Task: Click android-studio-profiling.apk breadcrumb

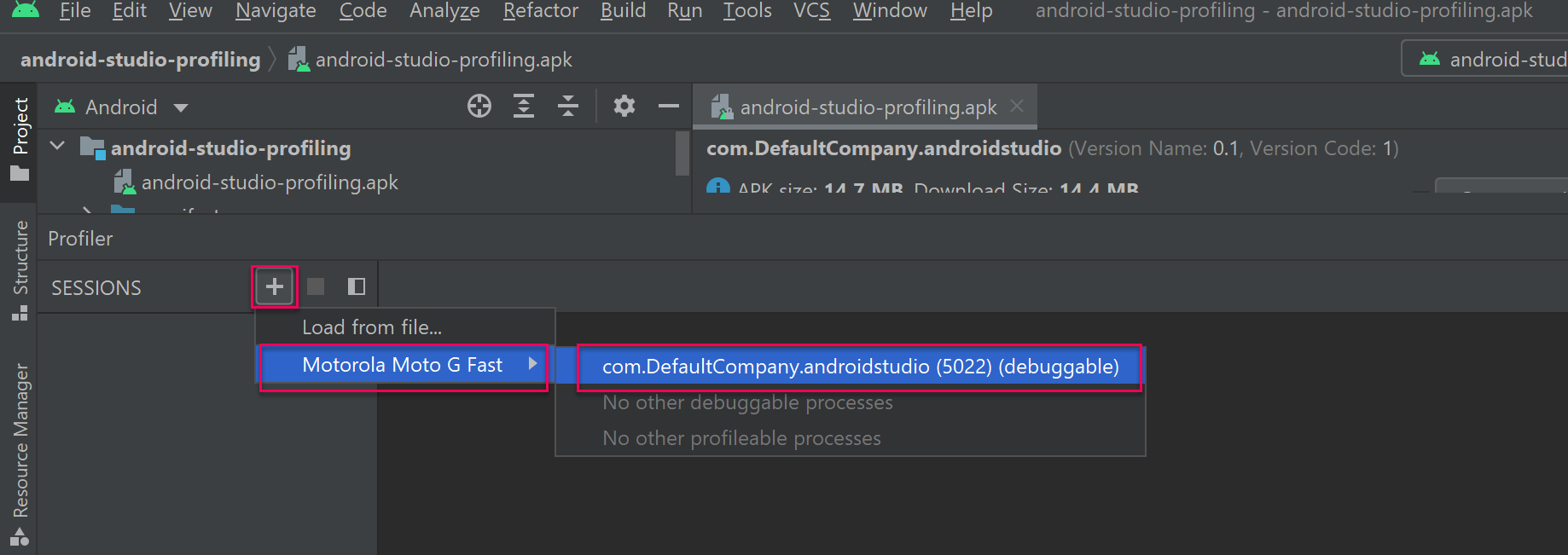Action: (431, 60)
